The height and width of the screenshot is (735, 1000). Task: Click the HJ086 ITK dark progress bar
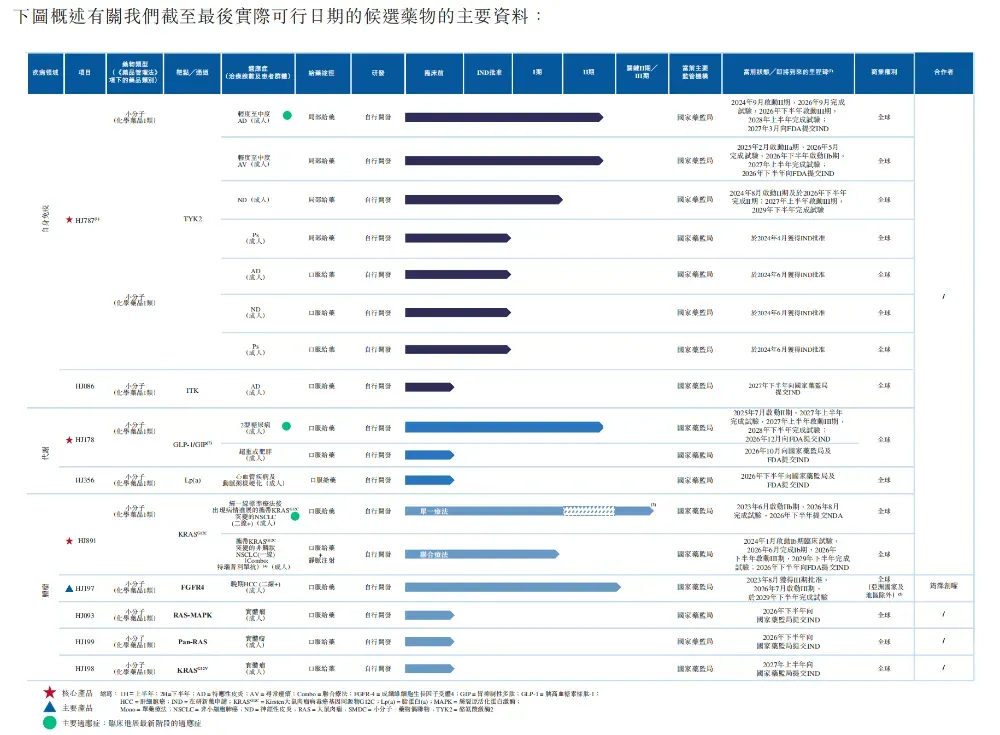(x=429, y=387)
